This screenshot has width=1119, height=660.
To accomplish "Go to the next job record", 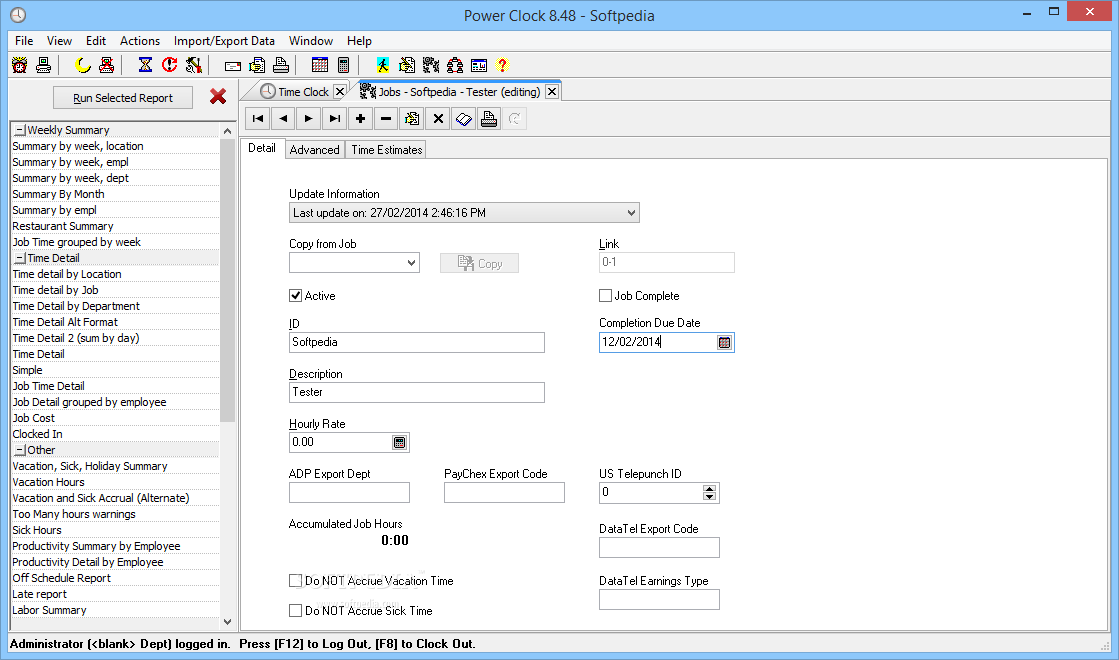I will coord(309,118).
